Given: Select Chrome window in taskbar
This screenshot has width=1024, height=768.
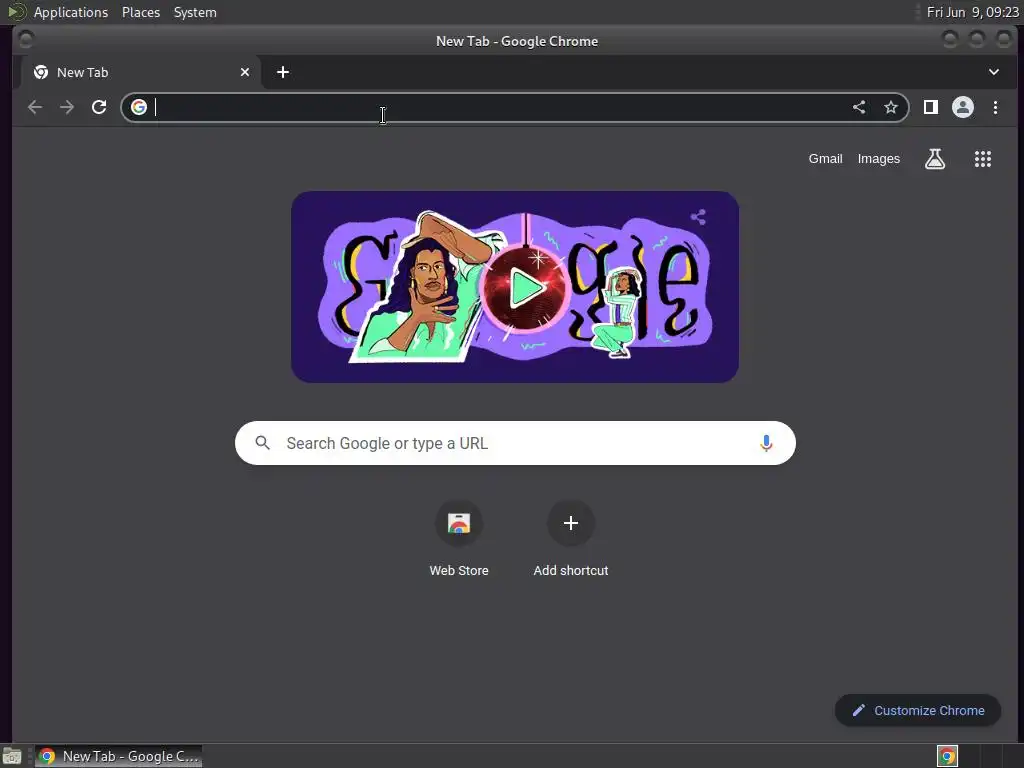Looking at the screenshot, I should (x=118, y=756).
